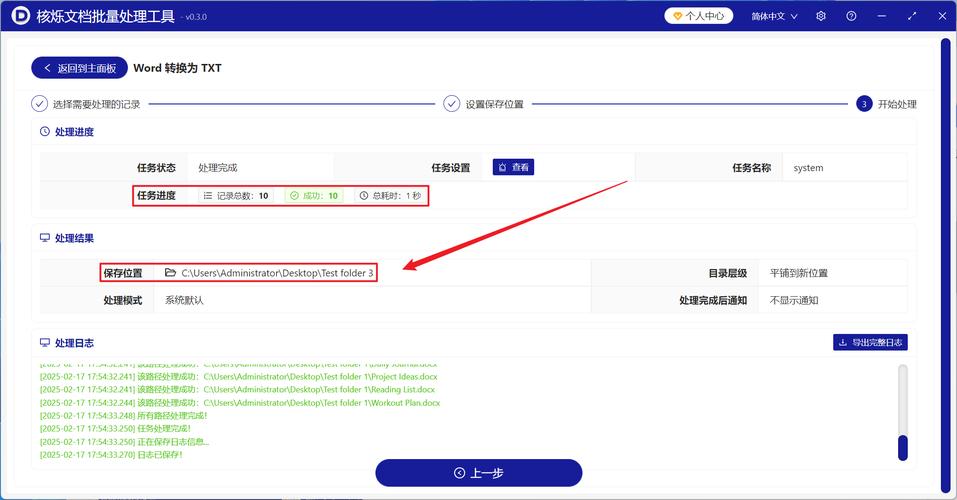Maximize the window with the expand icon
This screenshot has width=957, height=500.
912,16
